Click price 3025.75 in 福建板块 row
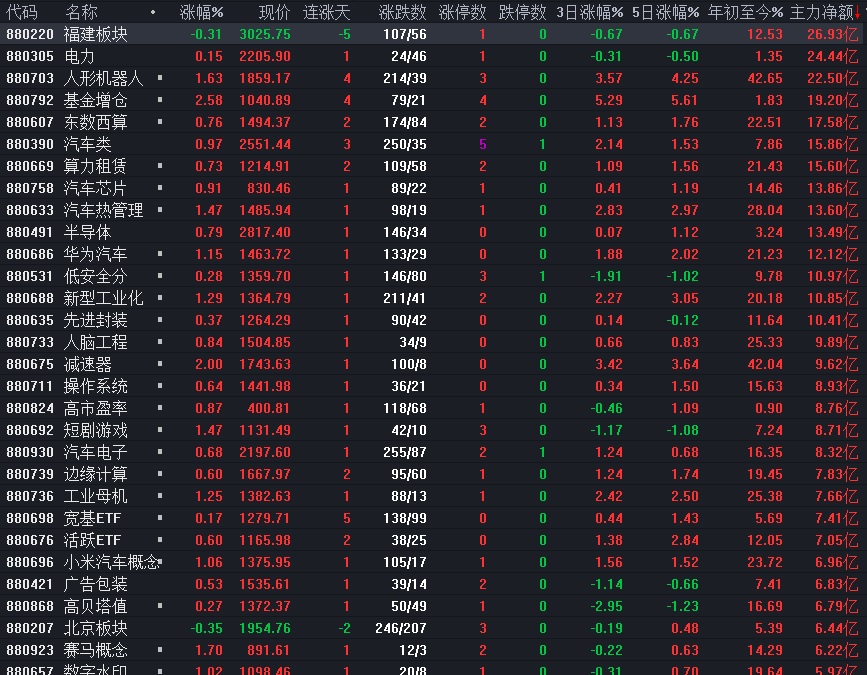The image size is (867, 675). [265, 34]
